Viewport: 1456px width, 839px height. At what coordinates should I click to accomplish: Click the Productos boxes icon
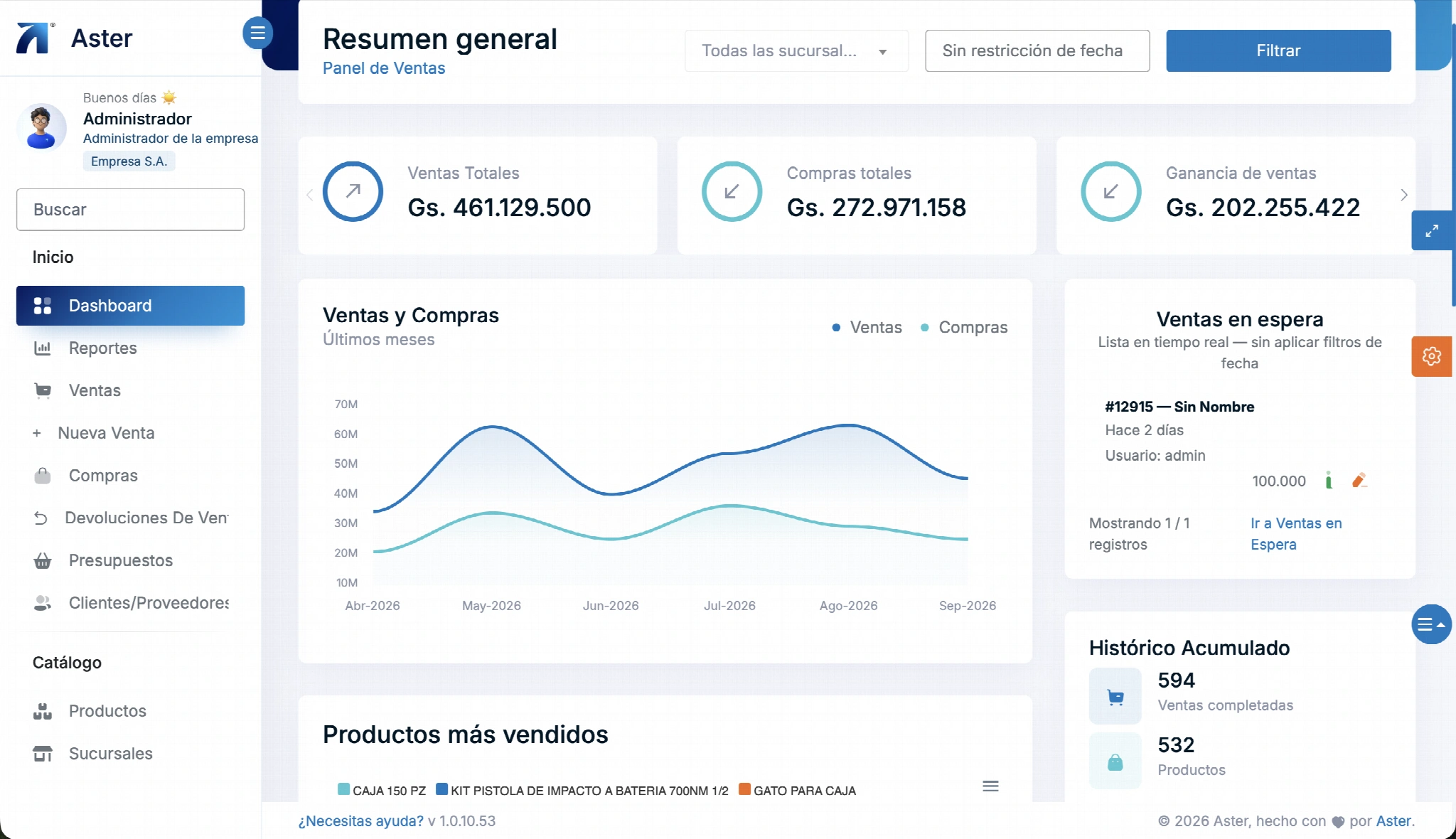coord(43,711)
